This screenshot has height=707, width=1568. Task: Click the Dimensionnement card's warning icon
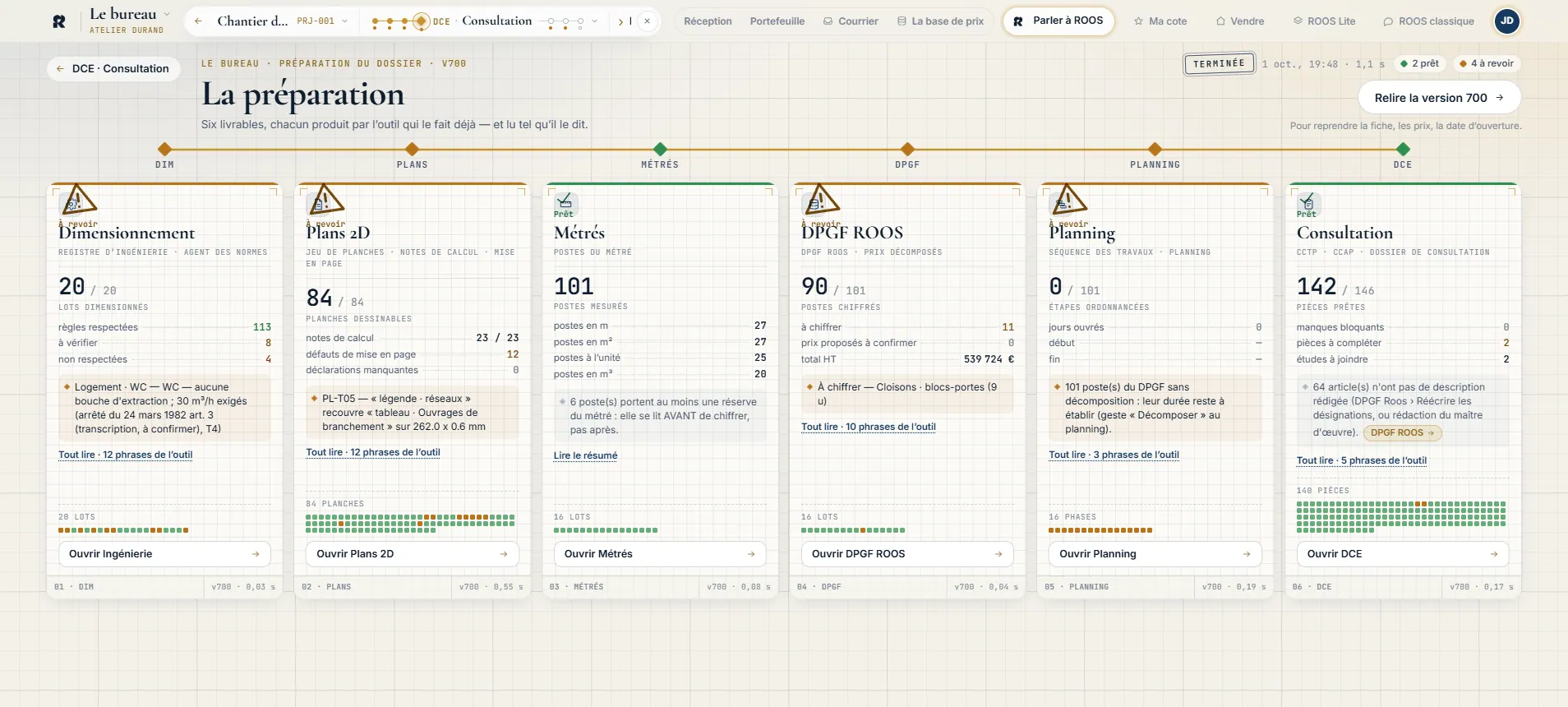(79, 200)
